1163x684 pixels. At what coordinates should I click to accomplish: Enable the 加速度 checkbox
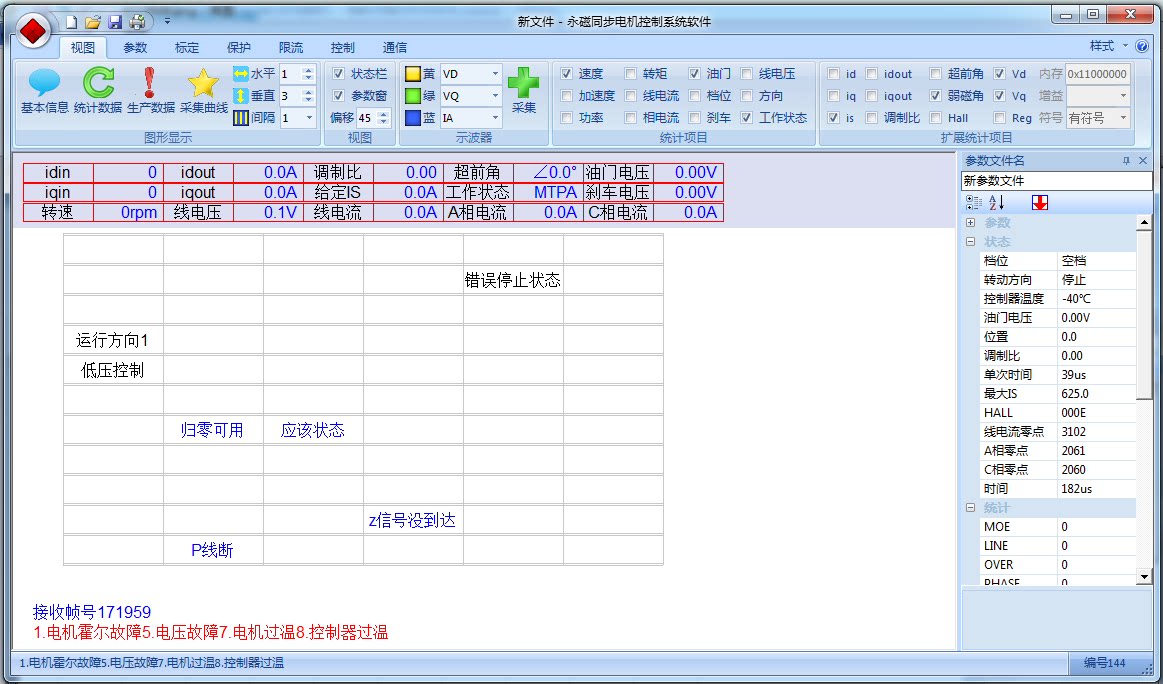[x=567, y=96]
